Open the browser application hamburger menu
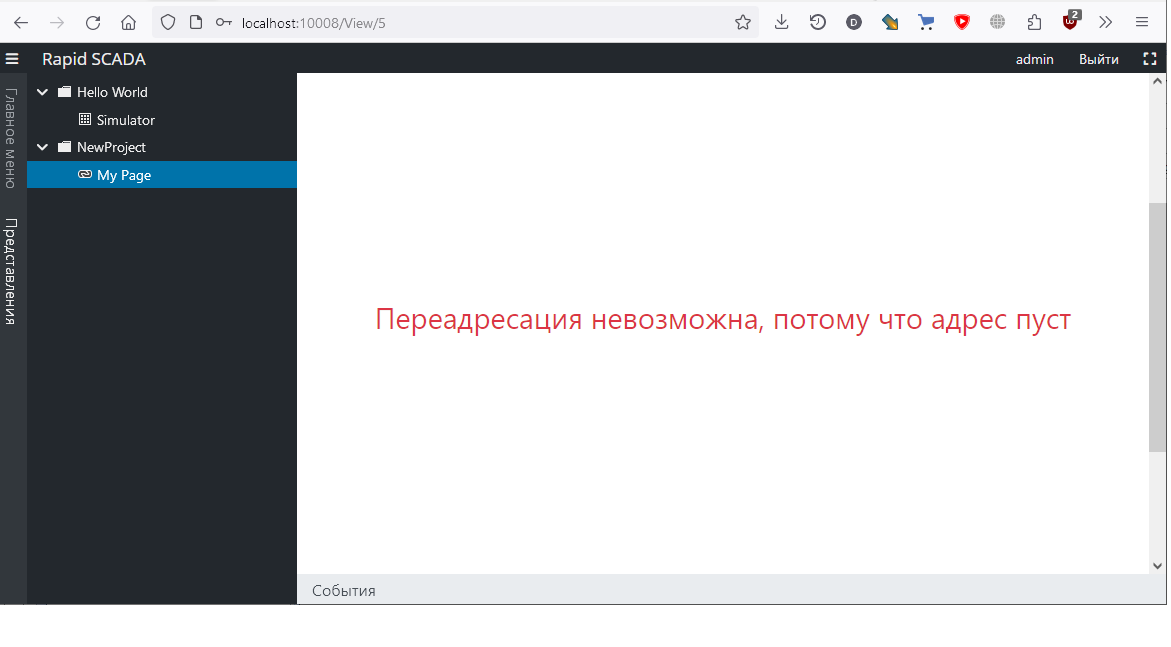 [1142, 22]
